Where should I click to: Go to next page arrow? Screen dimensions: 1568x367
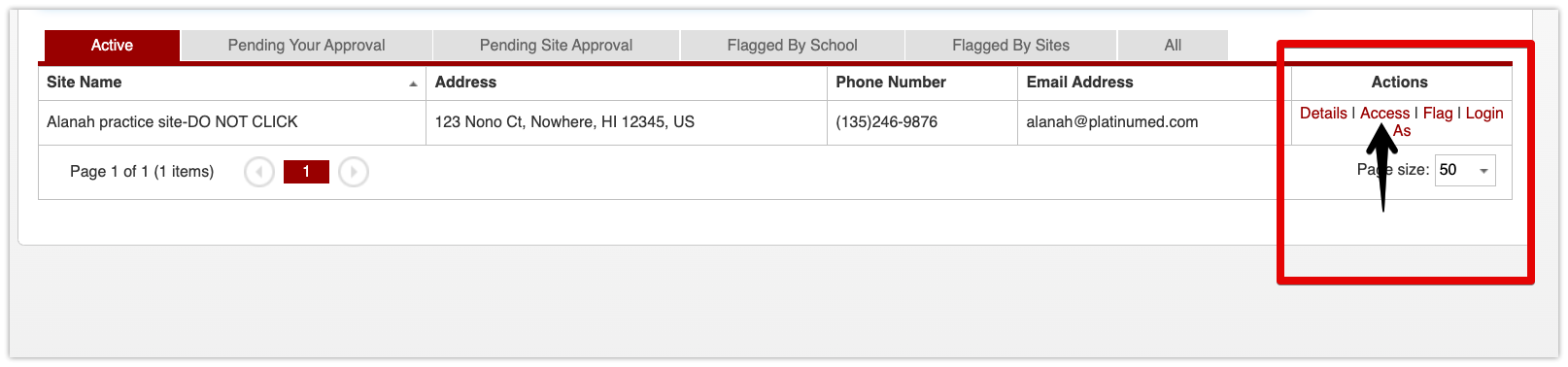pos(354,172)
